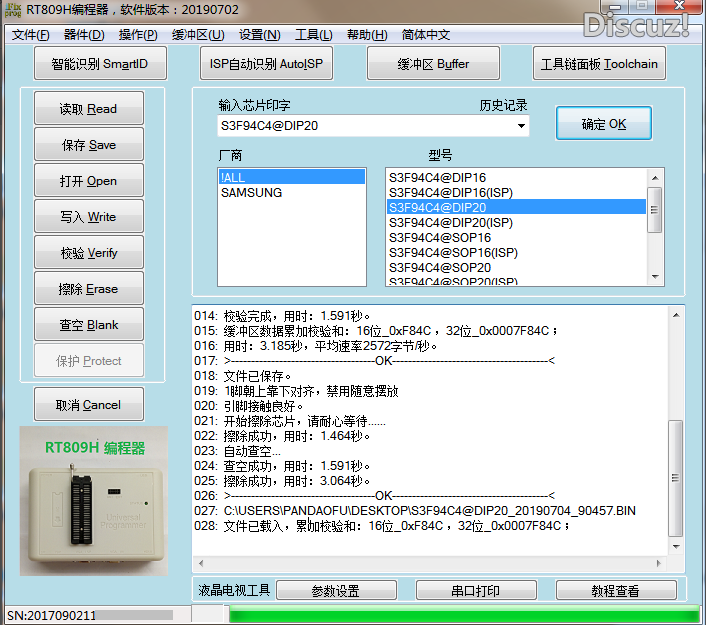This screenshot has width=706, height=625.
Task: Select model S3F94C4@SOP16(ISP)
Action: point(516,253)
